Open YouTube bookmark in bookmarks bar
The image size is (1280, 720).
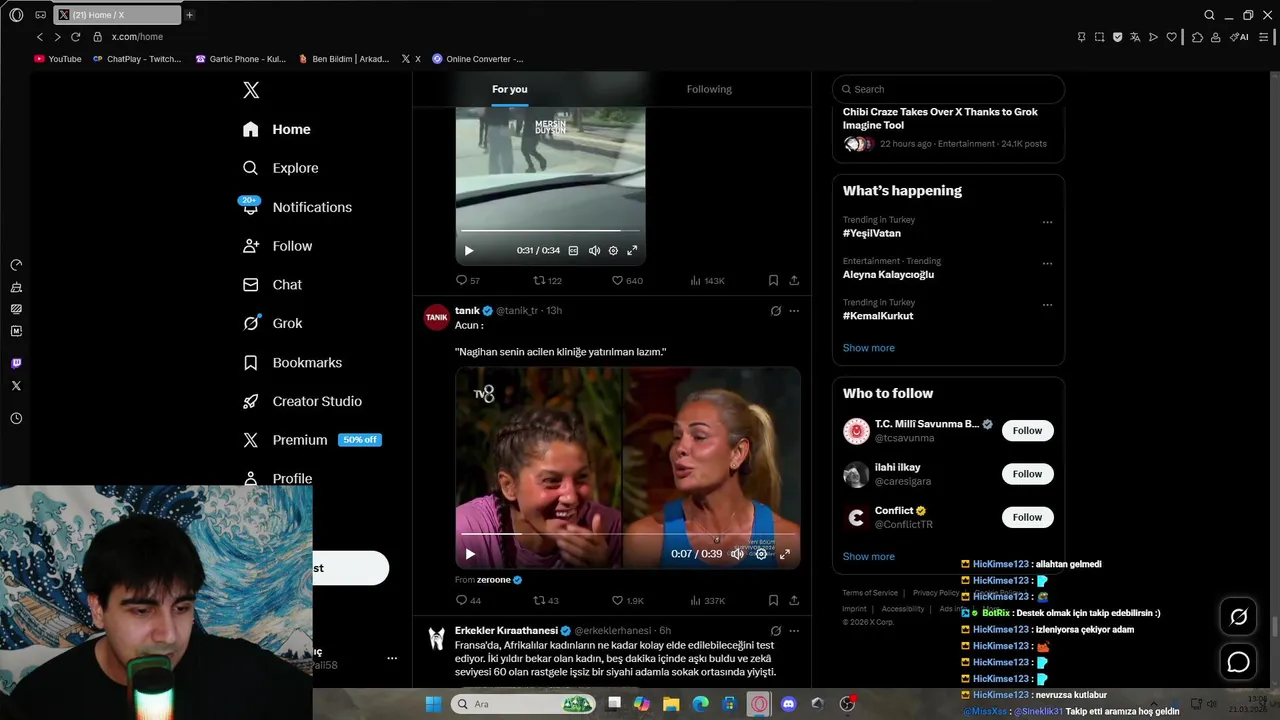[58, 59]
